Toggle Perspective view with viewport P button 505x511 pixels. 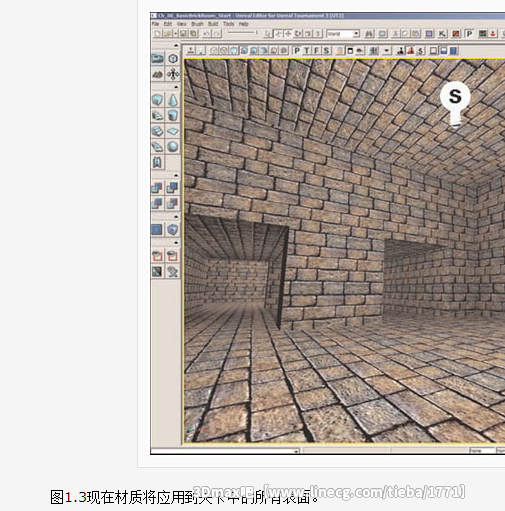point(297,51)
